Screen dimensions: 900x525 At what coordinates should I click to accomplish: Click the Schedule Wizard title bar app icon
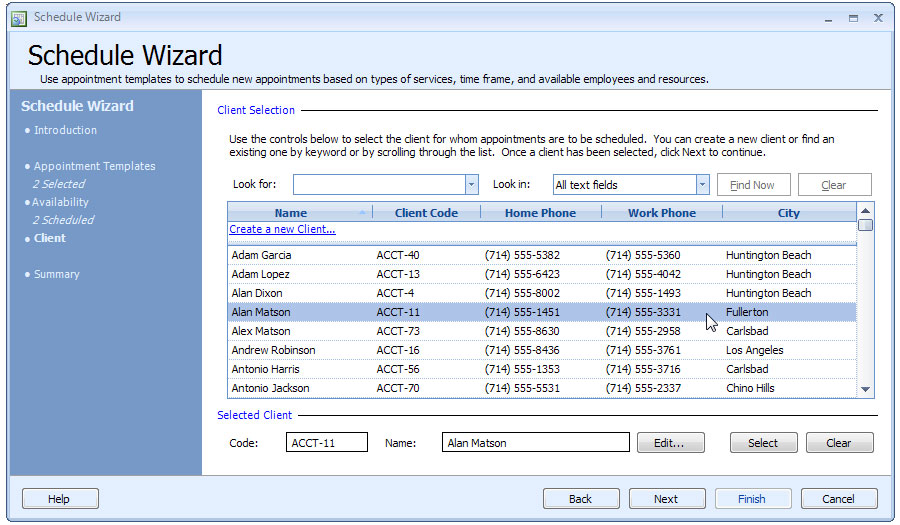point(19,18)
